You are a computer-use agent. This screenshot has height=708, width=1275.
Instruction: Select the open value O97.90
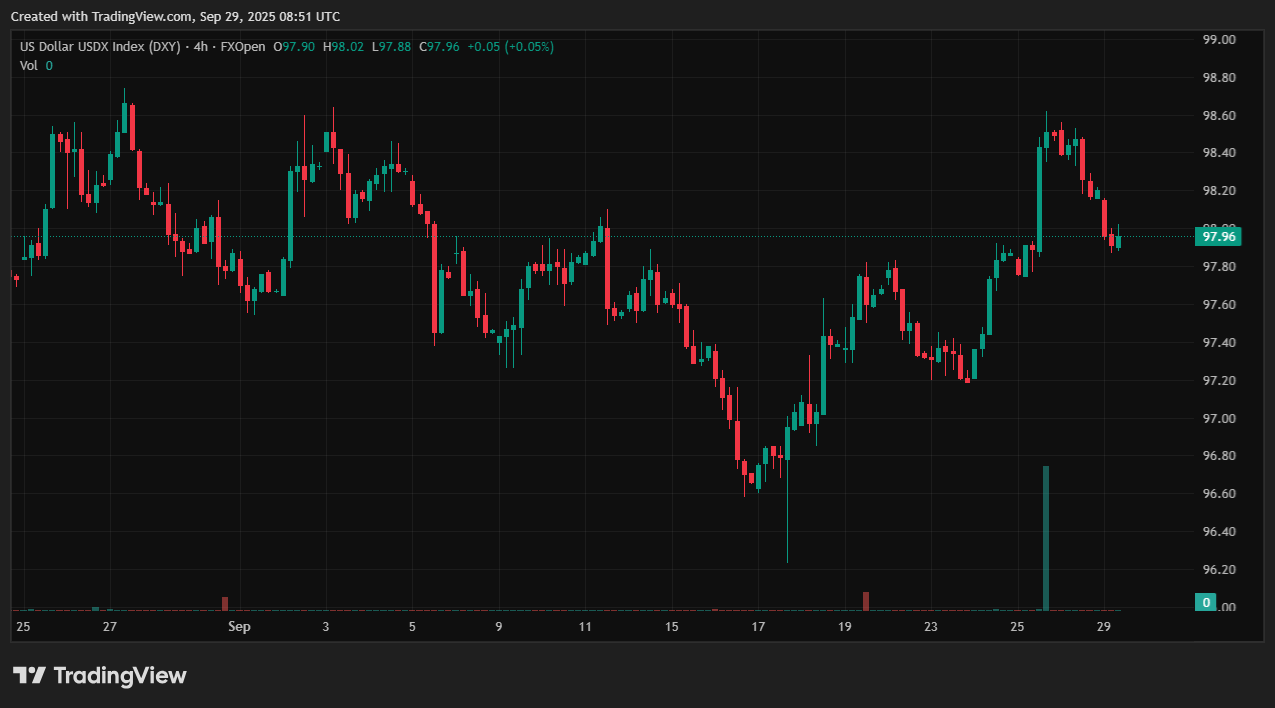295,47
